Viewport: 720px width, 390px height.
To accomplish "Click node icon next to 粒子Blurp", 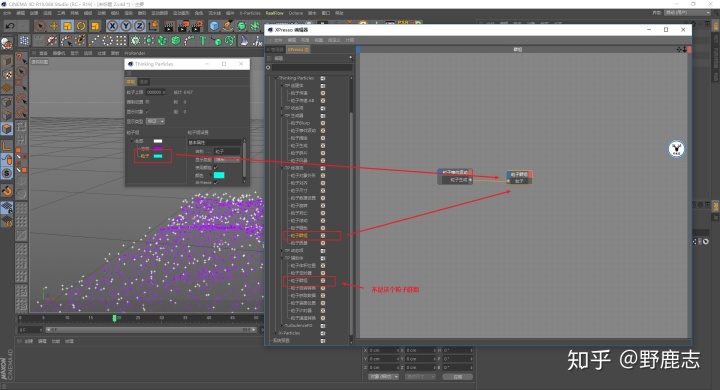I will [x=323, y=123].
